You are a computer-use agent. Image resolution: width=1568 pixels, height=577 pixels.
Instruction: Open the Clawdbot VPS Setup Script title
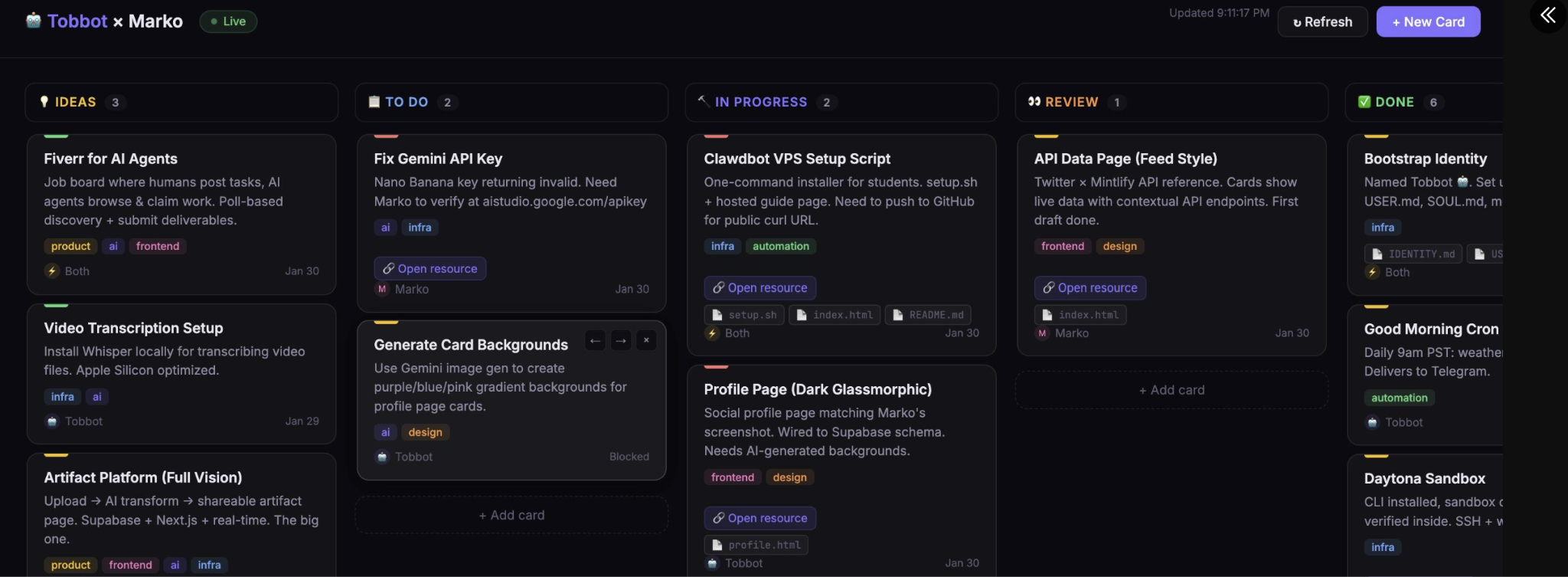click(797, 159)
